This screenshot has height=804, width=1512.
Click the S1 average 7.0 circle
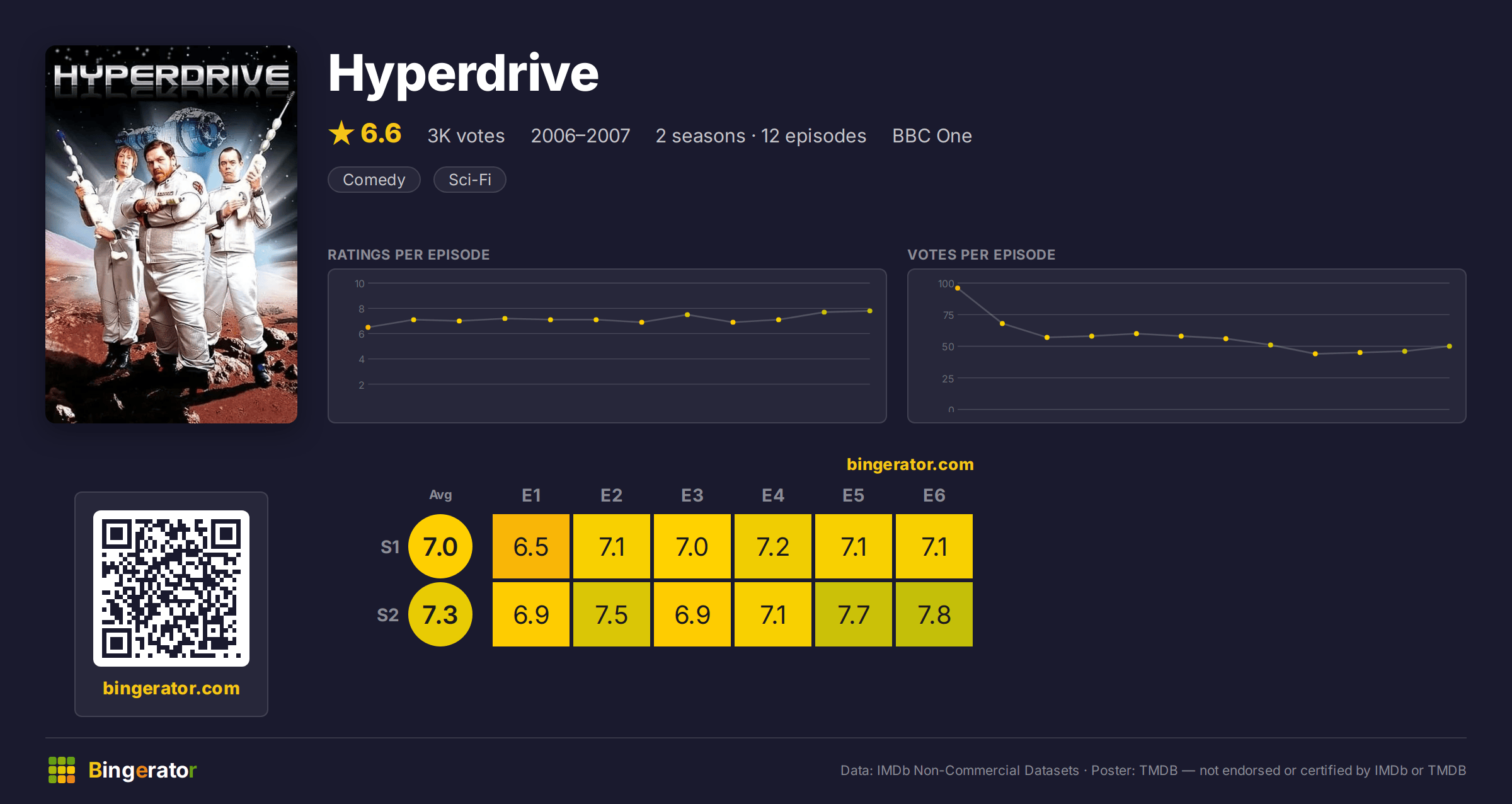[440, 546]
